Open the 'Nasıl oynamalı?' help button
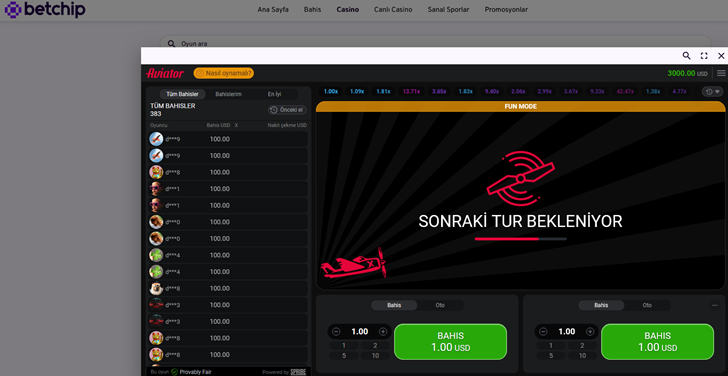The width and height of the screenshot is (728, 376). click(224, 73)
